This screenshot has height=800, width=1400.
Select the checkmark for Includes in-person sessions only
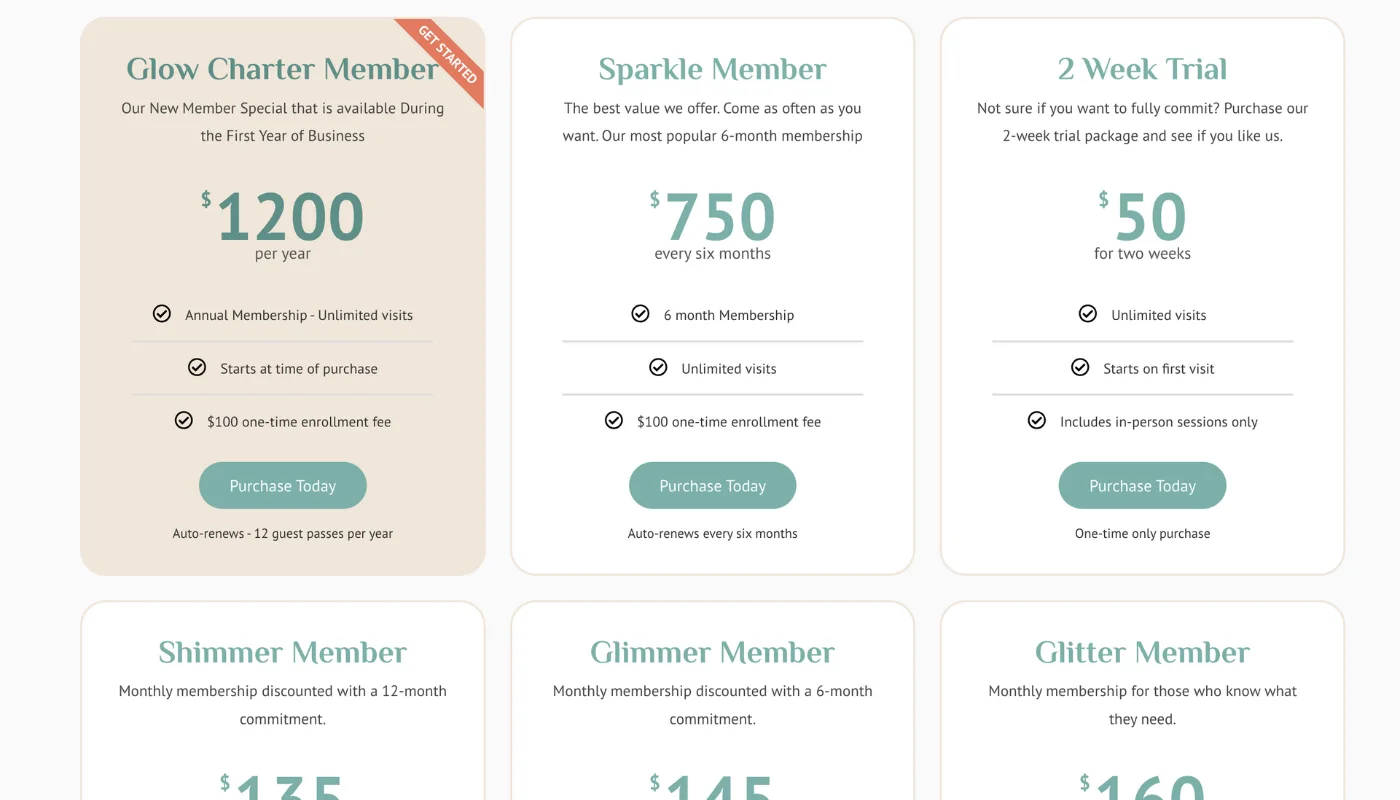point(1037,420)
